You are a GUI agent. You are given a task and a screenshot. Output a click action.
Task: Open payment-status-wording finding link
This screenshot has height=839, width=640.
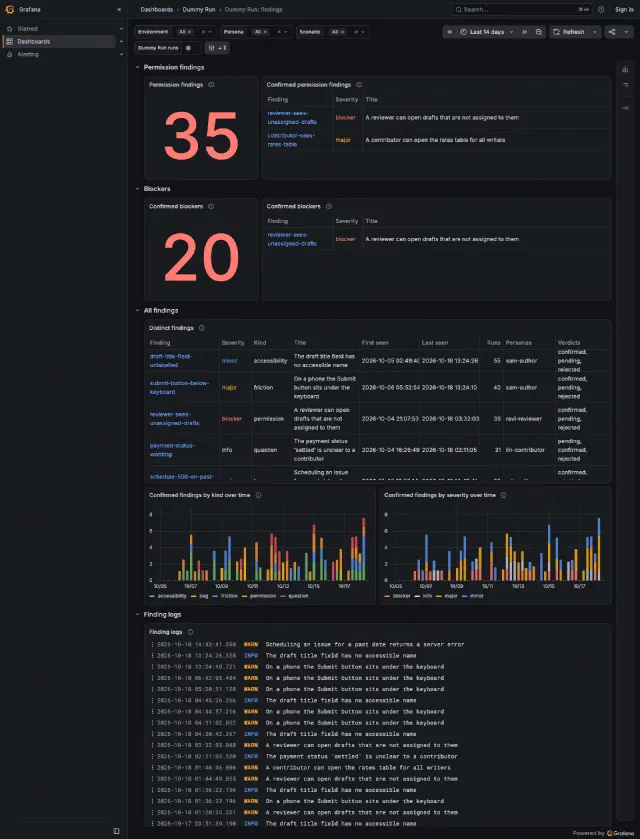click(172, 450)
